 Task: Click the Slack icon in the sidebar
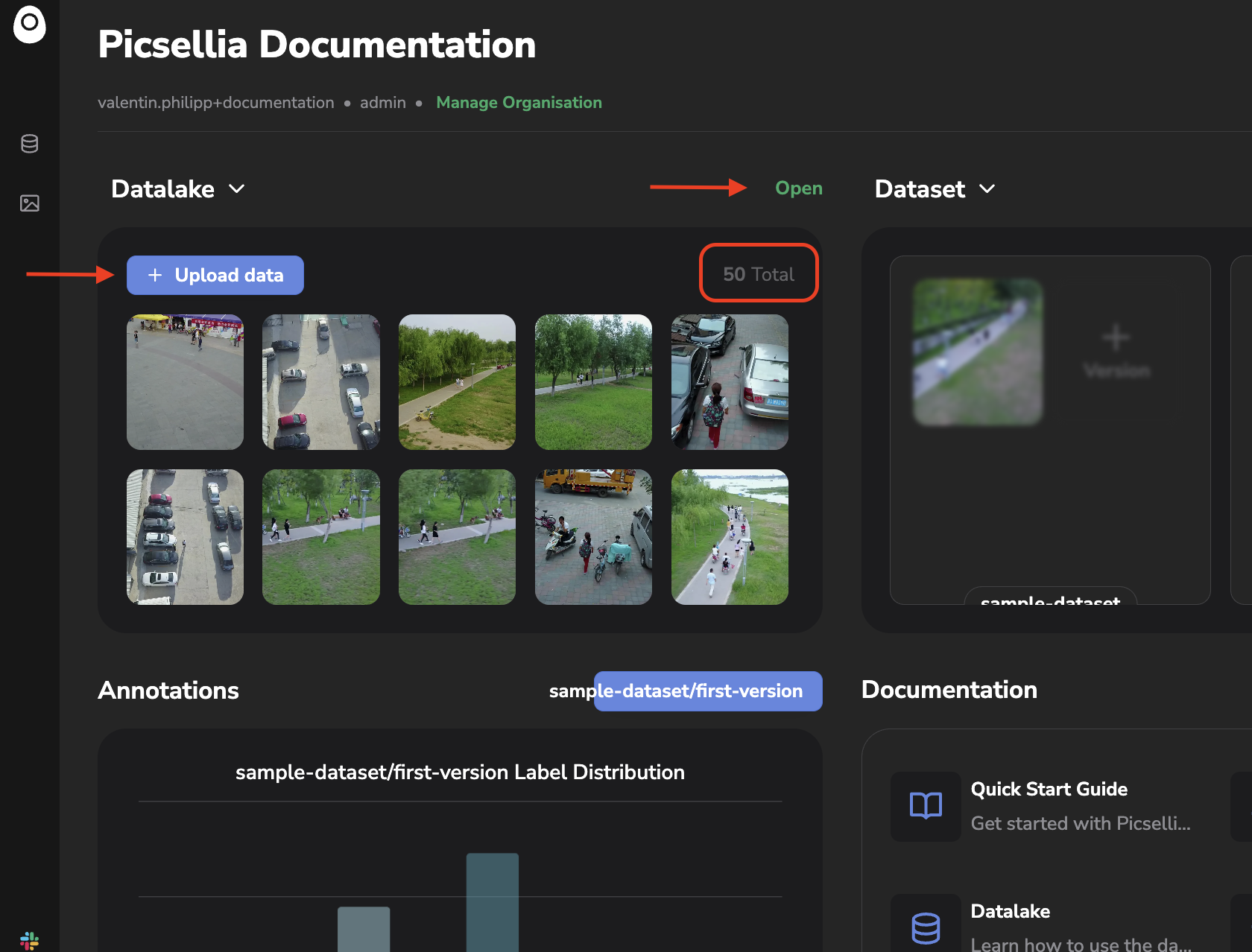tap(30, 941)
